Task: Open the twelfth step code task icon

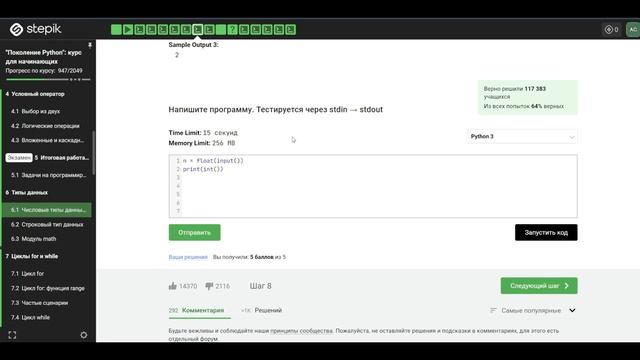Action: tap(244, 29)
